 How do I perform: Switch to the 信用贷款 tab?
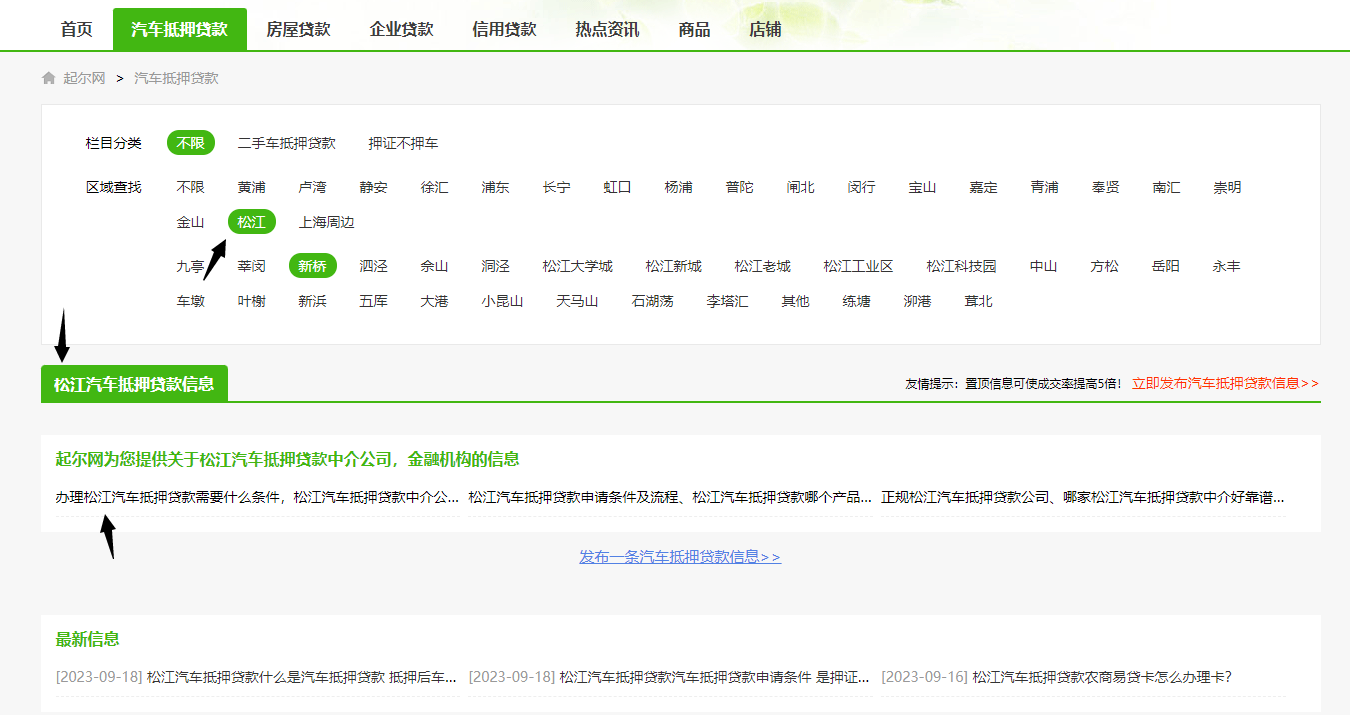tap(505, 30)
